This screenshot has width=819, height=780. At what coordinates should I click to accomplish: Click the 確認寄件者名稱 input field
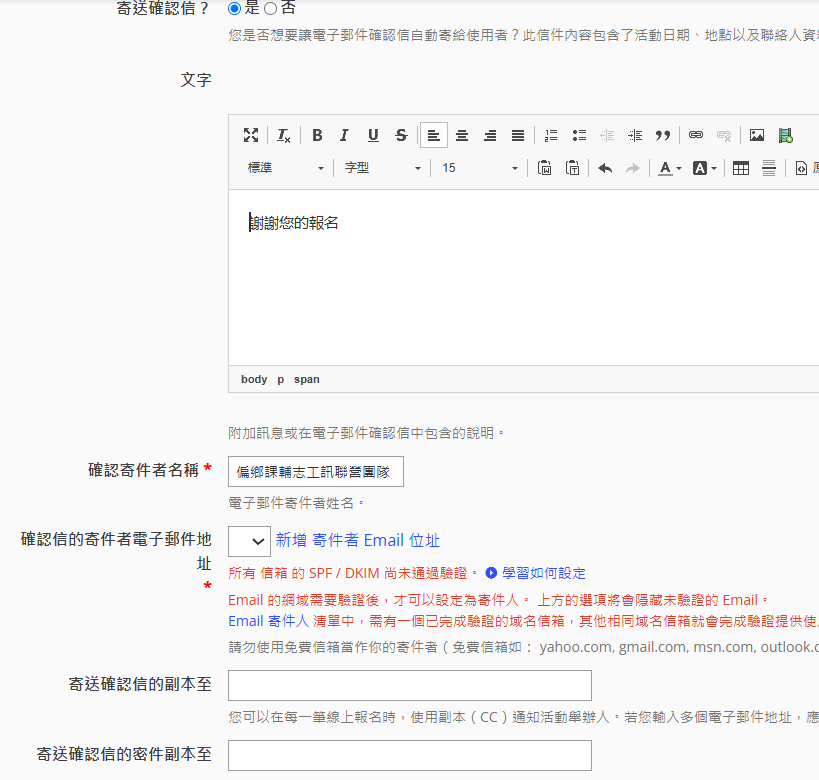click(316, 472)
